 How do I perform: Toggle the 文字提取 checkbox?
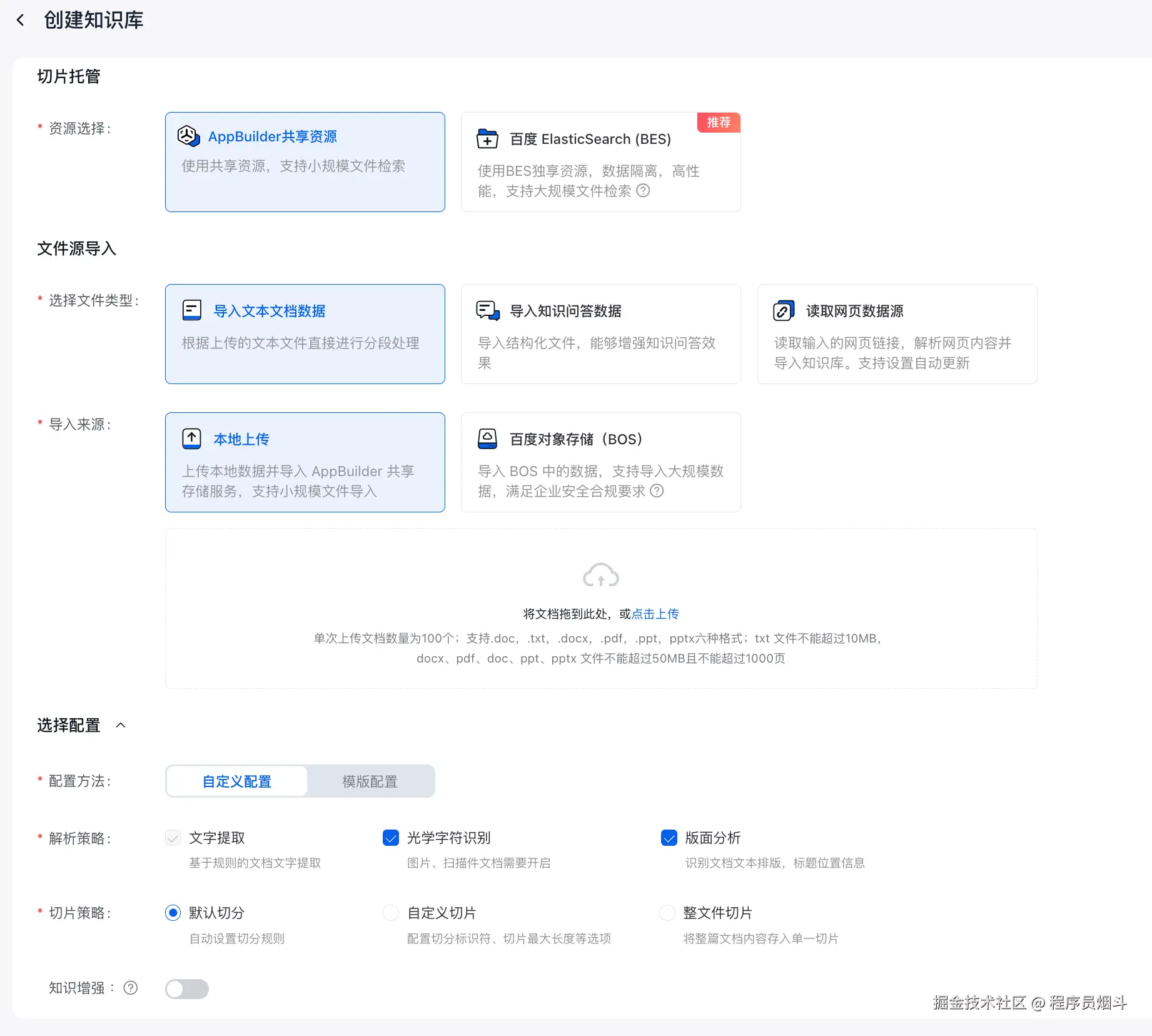pos(173,838)
